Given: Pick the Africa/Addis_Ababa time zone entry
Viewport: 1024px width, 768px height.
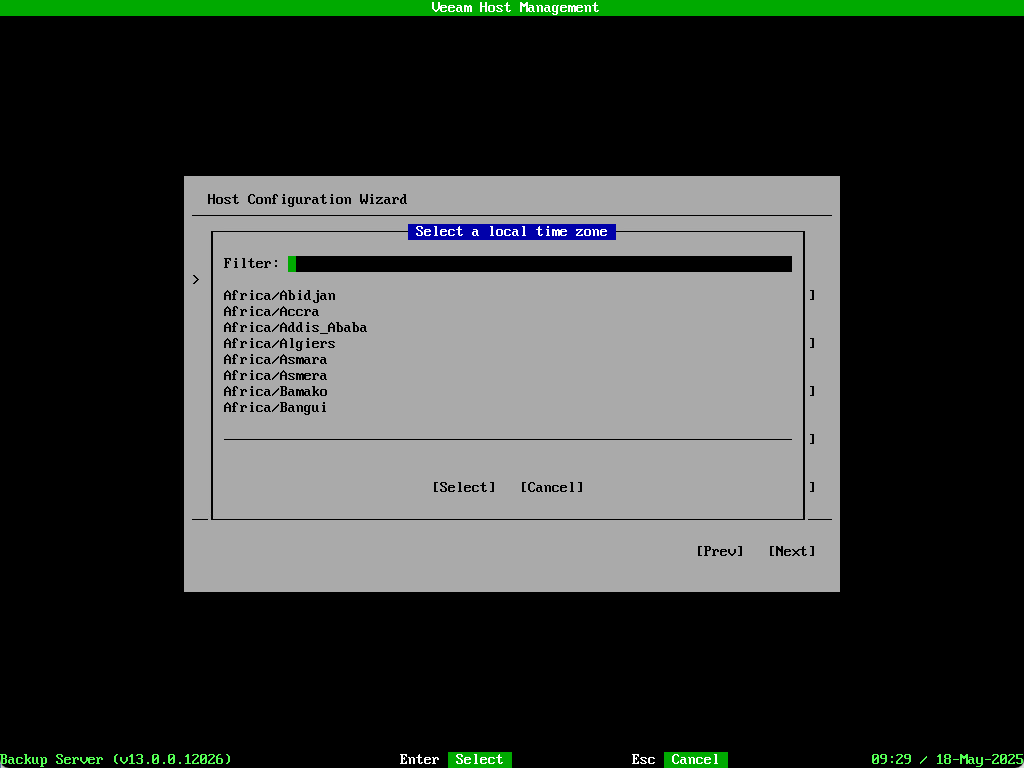Looking at the screenshot, I should tap(295, 328).
